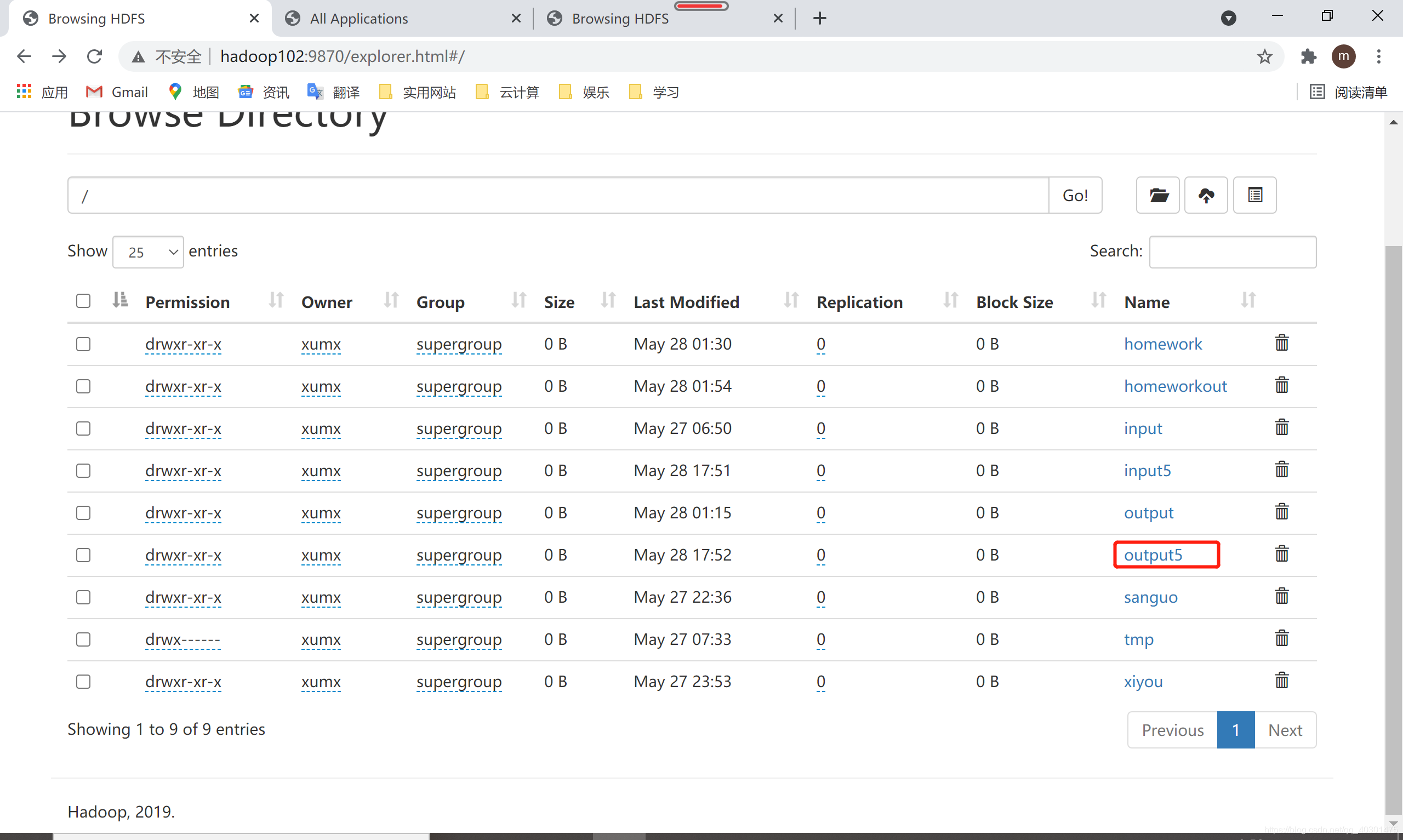
Task: Click the cut and paste list icon
Action: 1254,195
